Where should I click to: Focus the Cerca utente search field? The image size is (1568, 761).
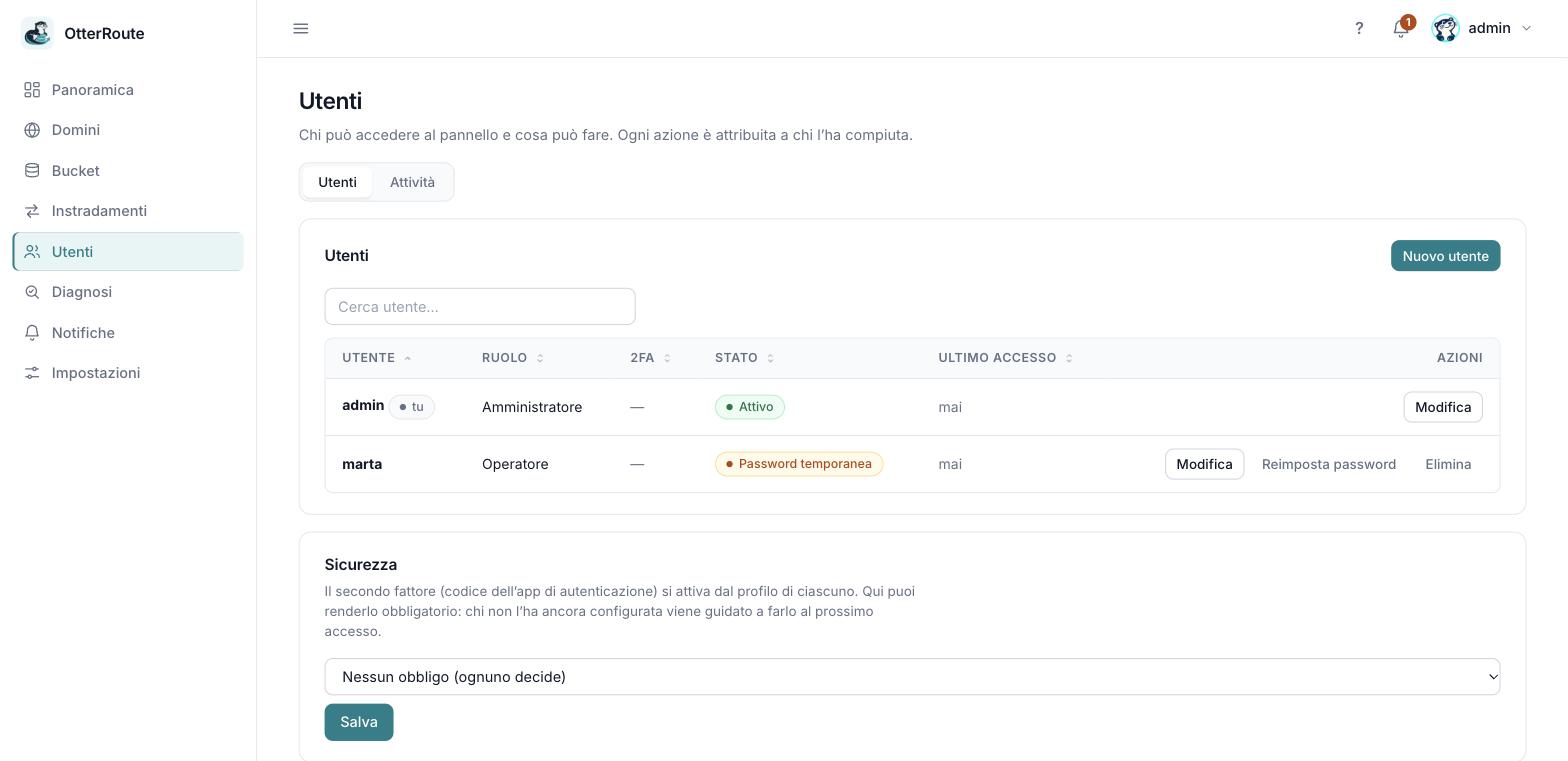click(x=480, y=307)
